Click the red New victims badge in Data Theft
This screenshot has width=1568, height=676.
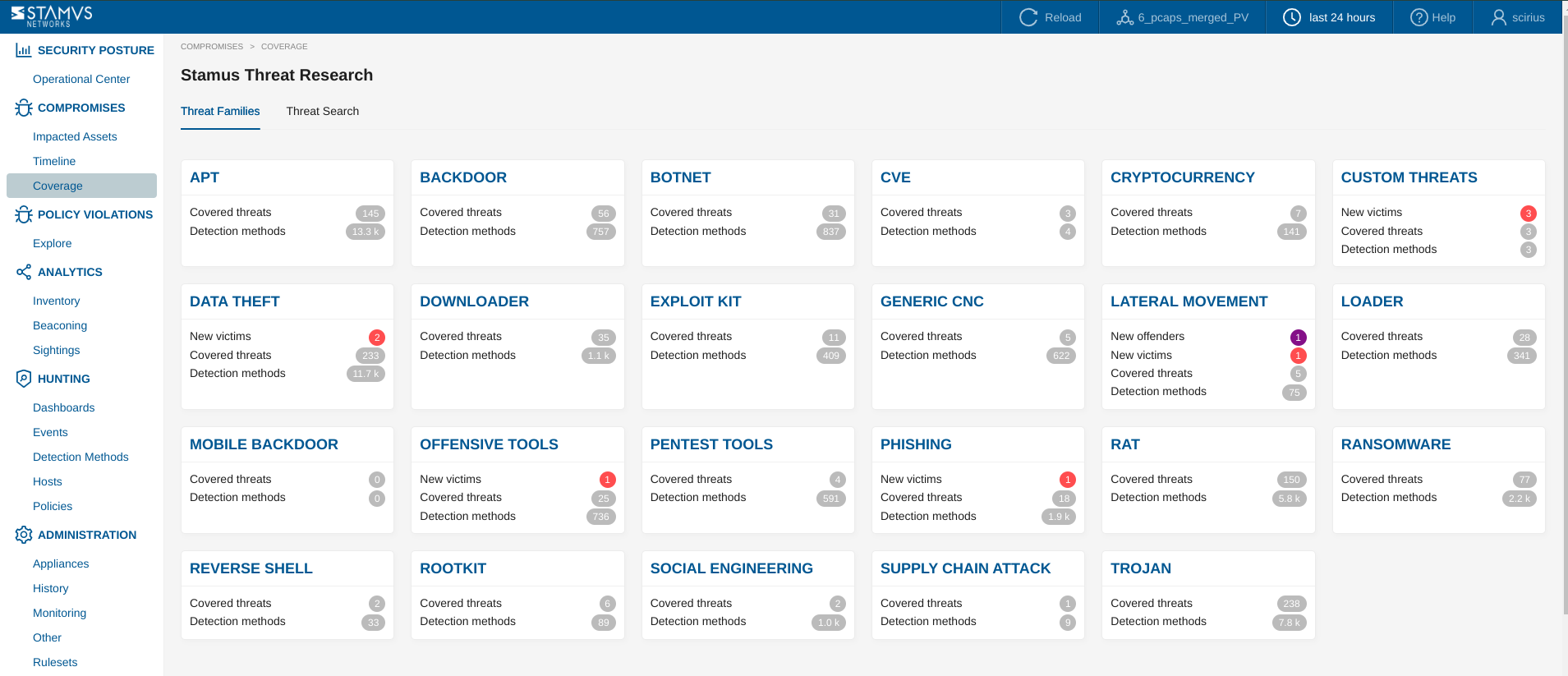point(376,338)
